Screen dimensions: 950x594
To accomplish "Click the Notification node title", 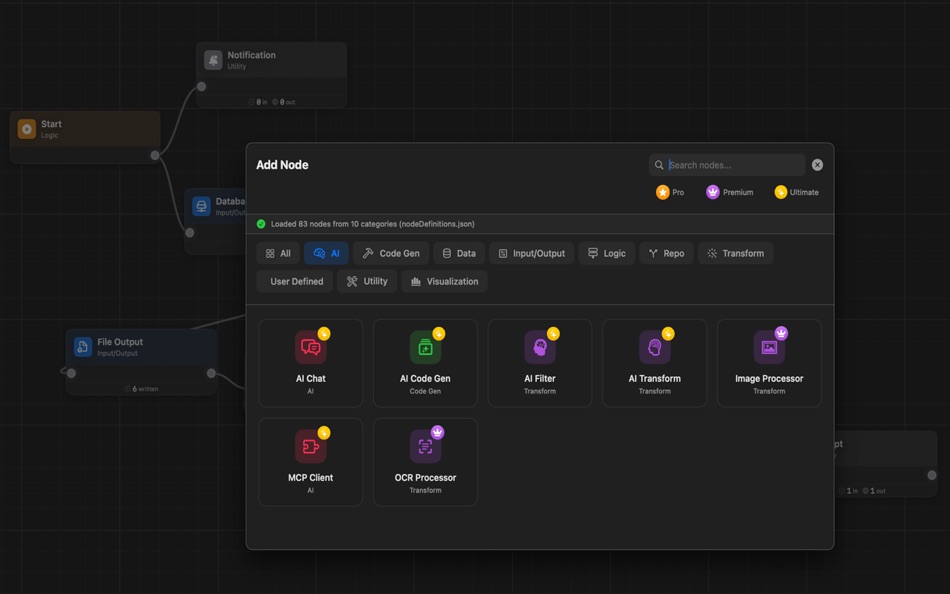I will pyautogui.click(x=251, y=55).
